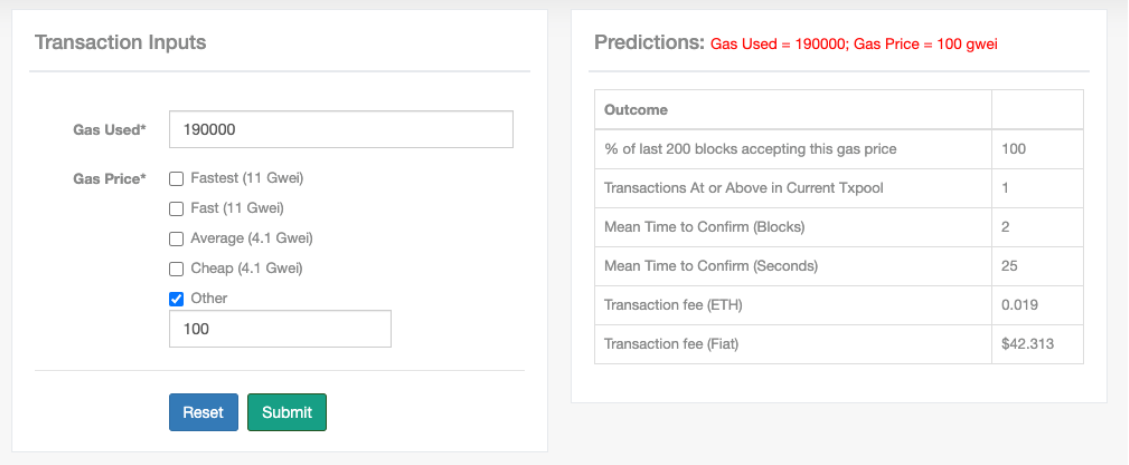
Task: Click the Transaction Inputs heading
Action: pyautogui.click(x=120, y=42)
